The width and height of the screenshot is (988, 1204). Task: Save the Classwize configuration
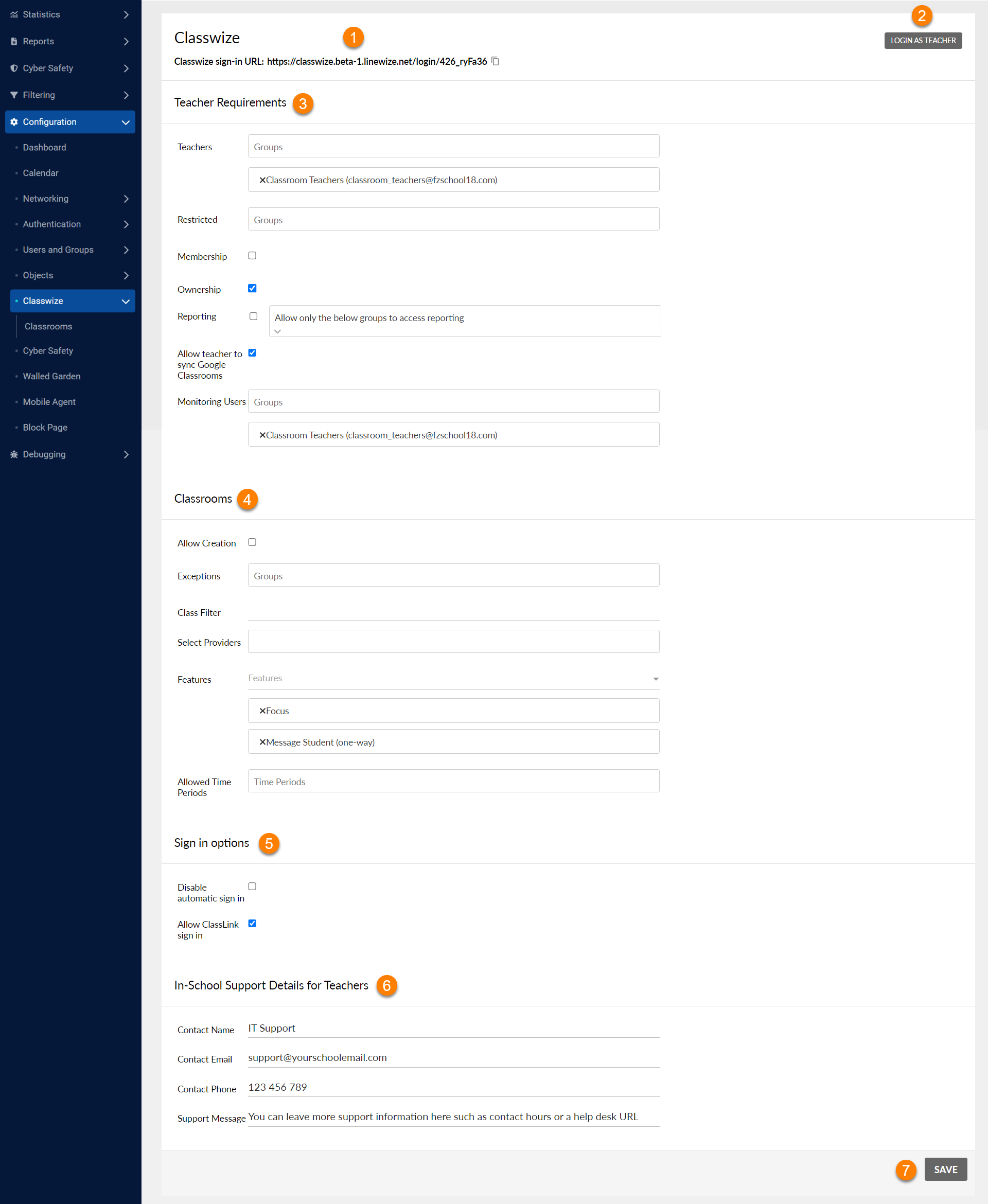click(945, 1170)
